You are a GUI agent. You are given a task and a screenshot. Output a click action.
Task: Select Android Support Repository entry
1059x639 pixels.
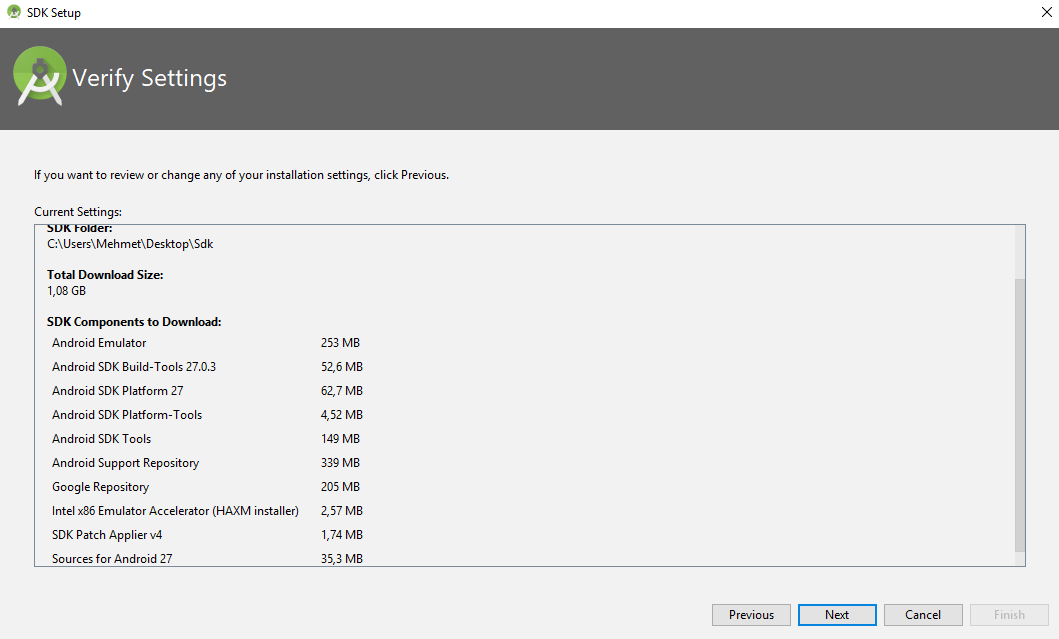pyautogui.click(x=126, y=463)
